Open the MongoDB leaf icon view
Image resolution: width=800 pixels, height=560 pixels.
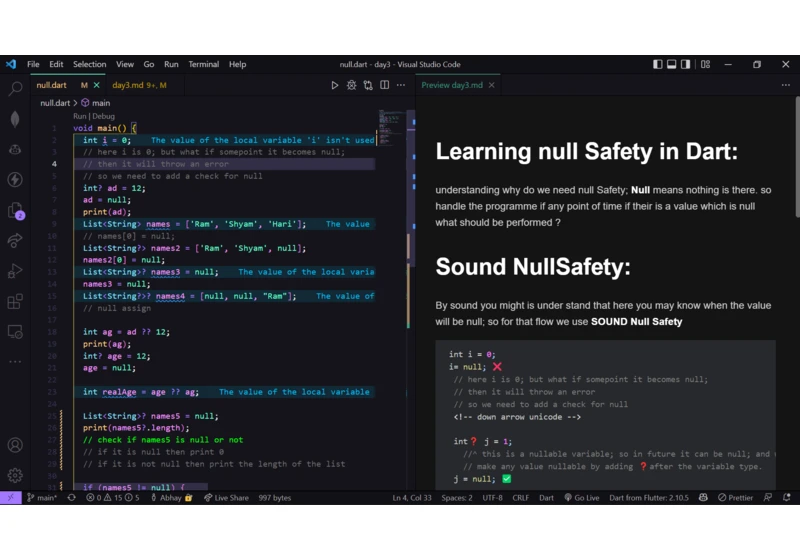[x=15, y=119]
